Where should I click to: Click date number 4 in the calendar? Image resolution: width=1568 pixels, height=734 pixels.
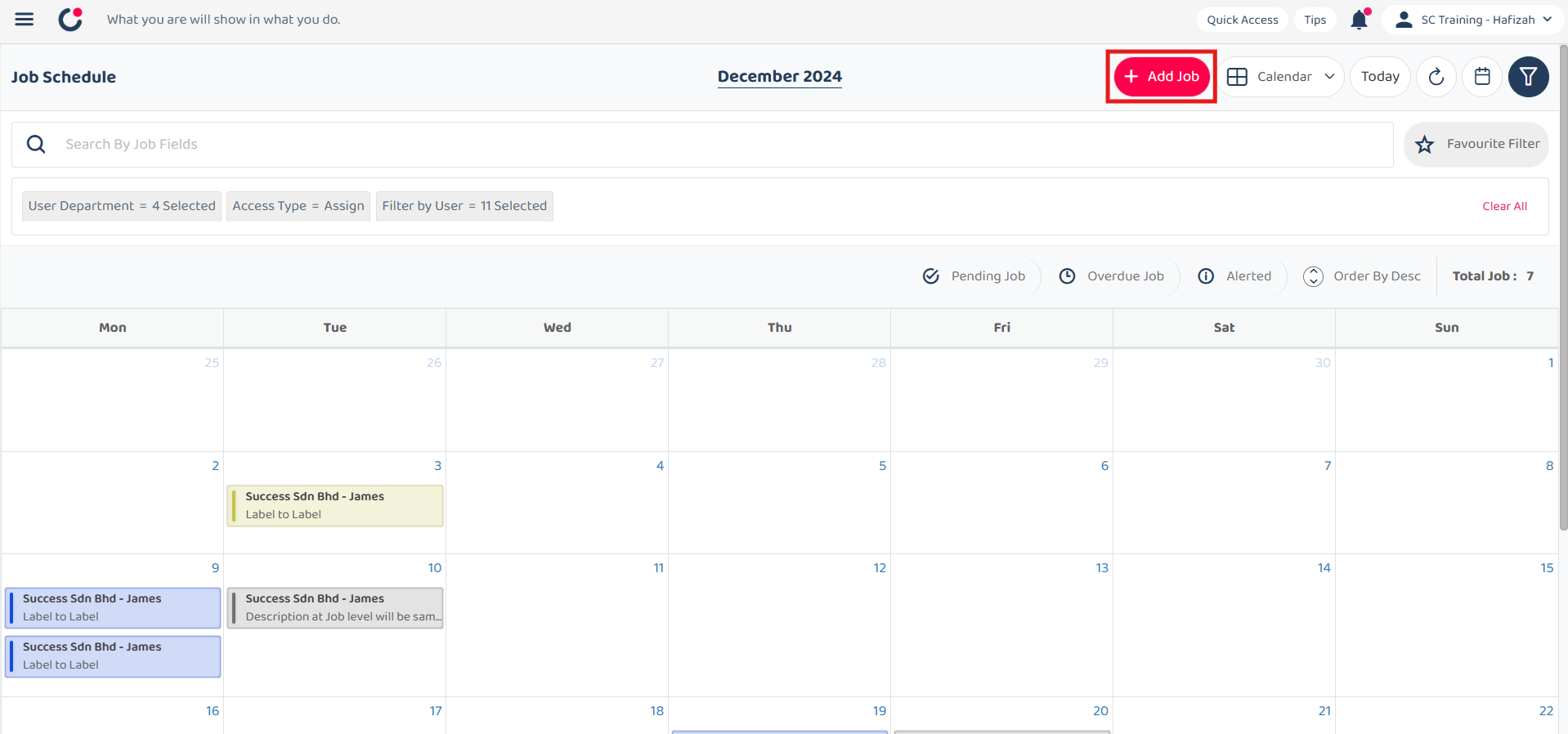tap(660, 466)
